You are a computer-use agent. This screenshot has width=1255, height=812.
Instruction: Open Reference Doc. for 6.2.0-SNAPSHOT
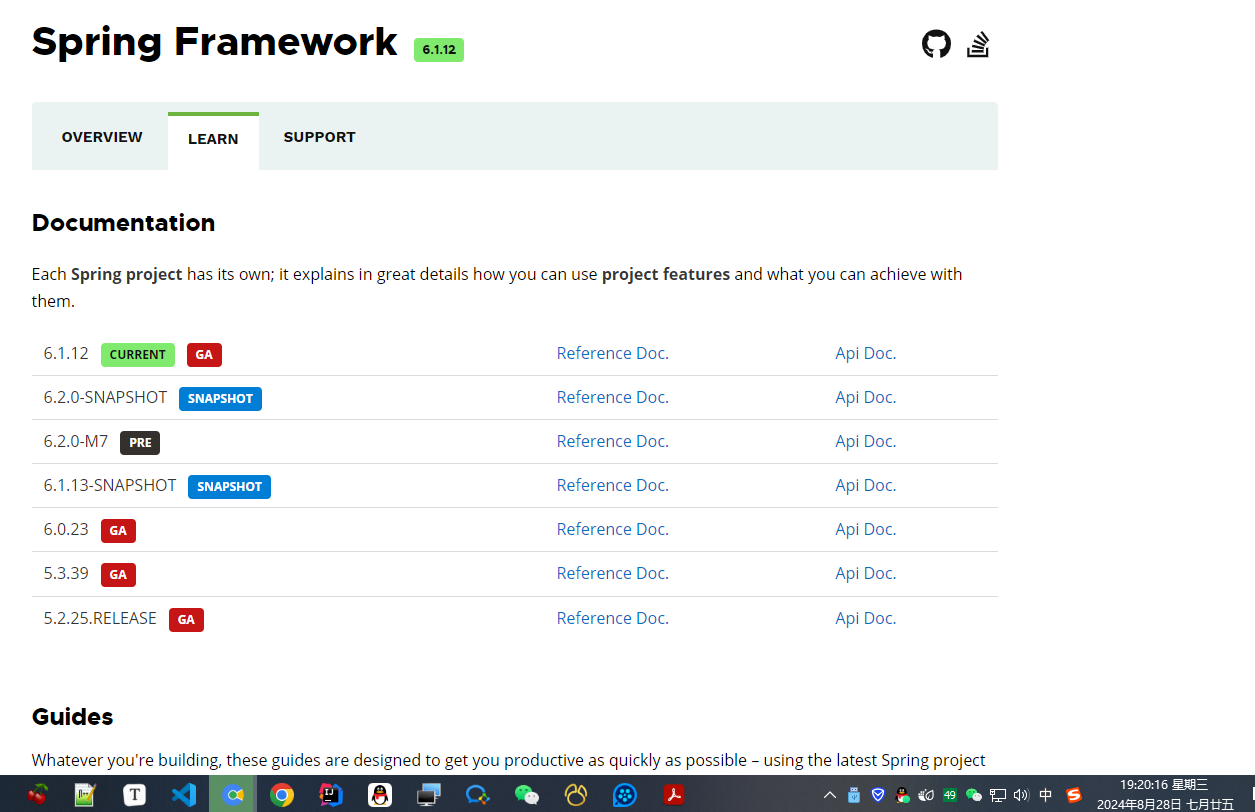coord(613,397)
